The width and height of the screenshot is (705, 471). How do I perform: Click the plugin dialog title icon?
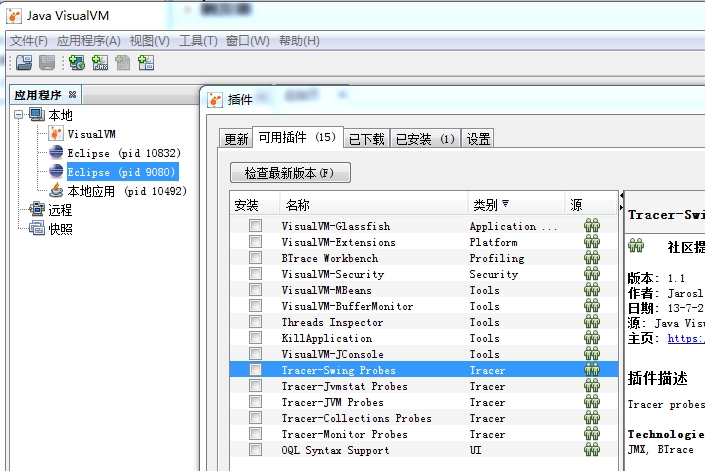click(215, 99)
